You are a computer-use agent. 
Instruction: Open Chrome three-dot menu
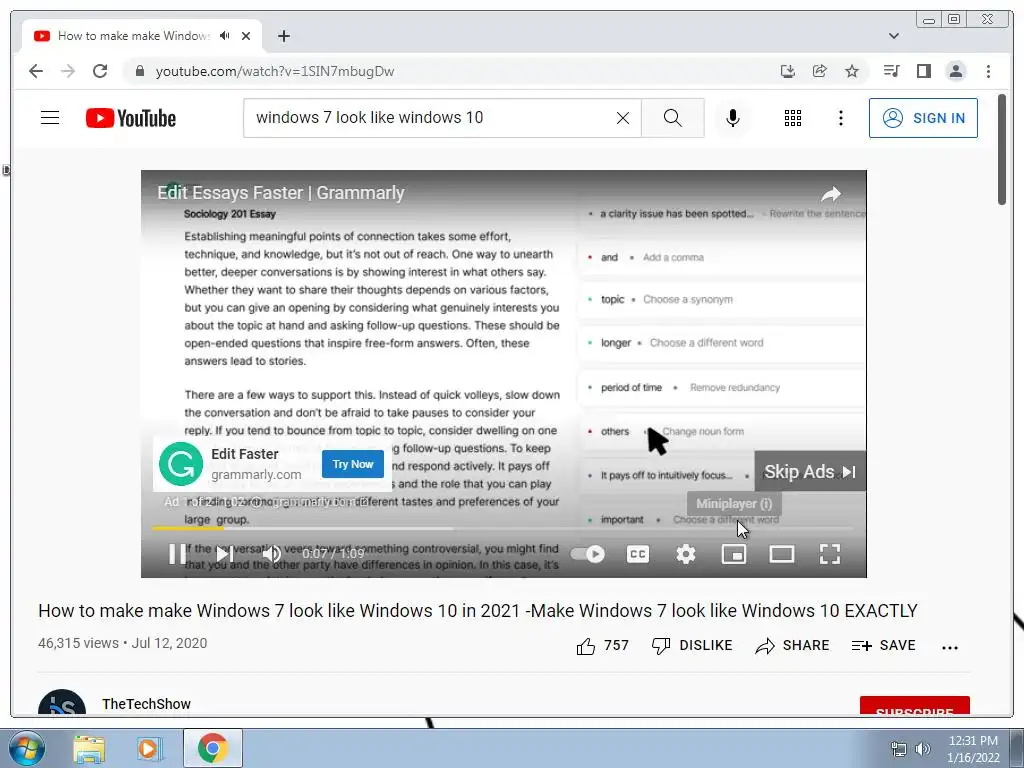pos(988,71)
